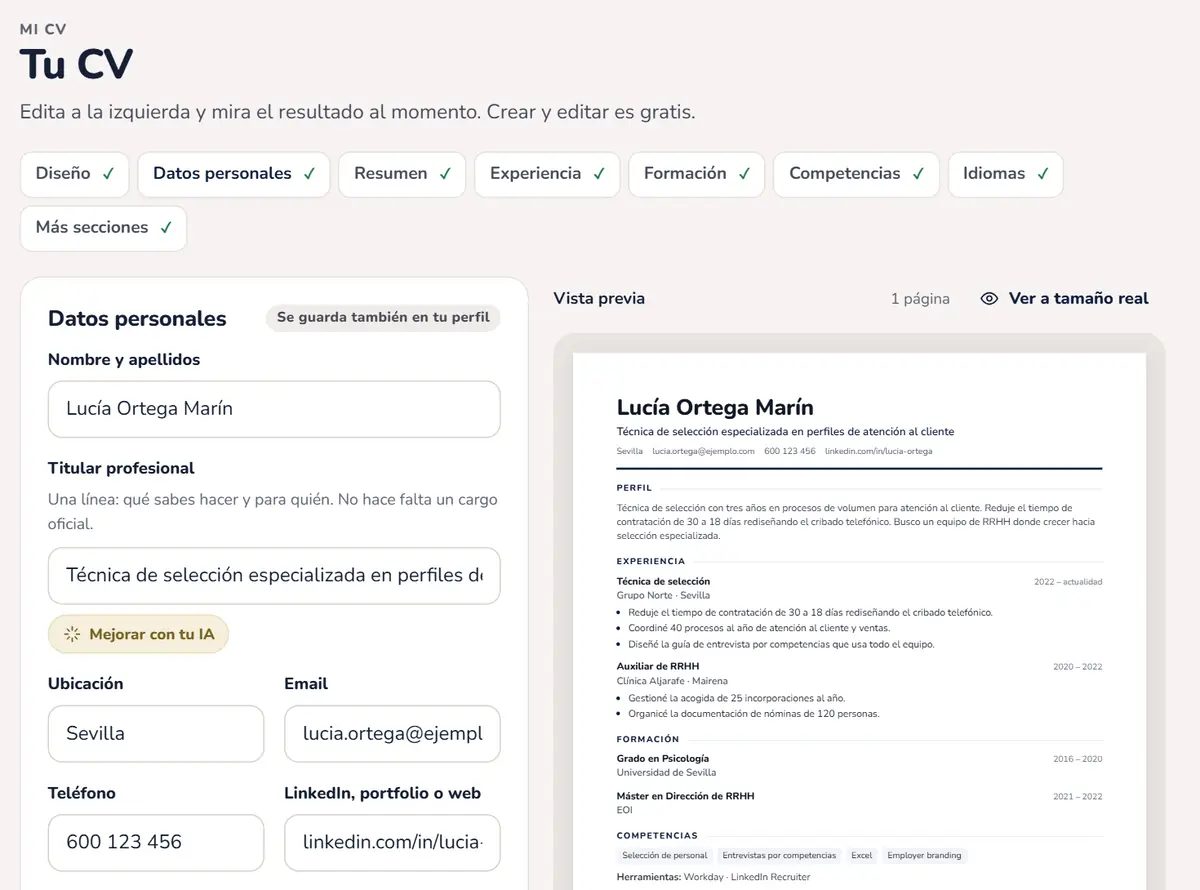Edit the Titular profesional input field

pos(274,575)
